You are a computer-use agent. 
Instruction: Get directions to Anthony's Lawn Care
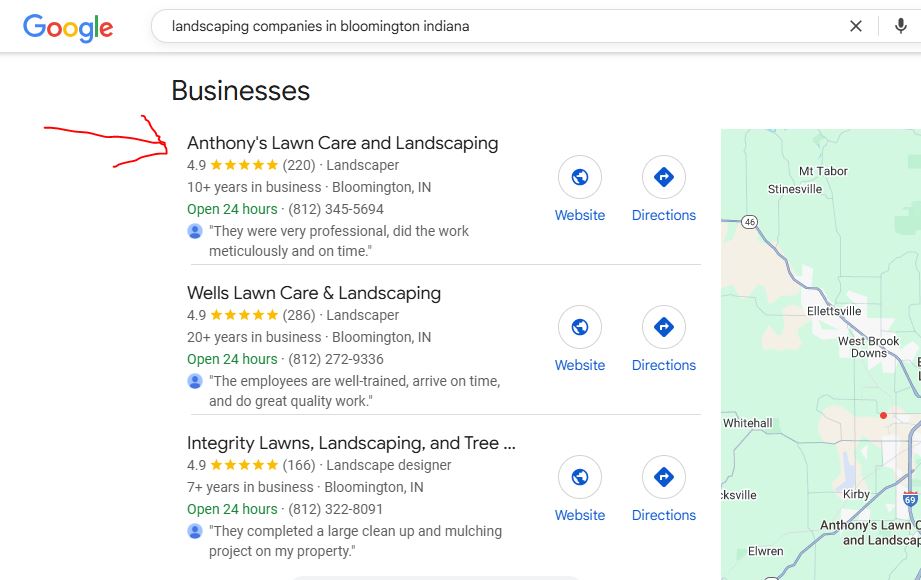(664, 178)
